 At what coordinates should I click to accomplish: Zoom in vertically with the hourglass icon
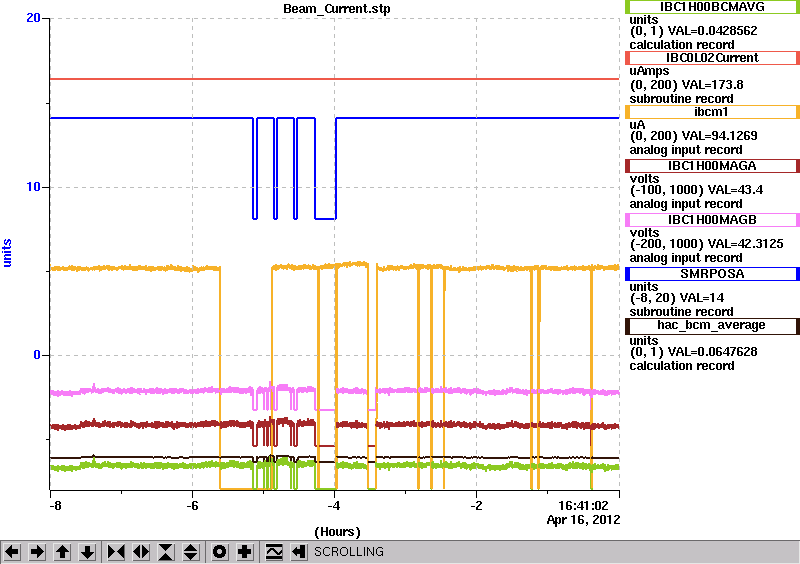(166, 552)
